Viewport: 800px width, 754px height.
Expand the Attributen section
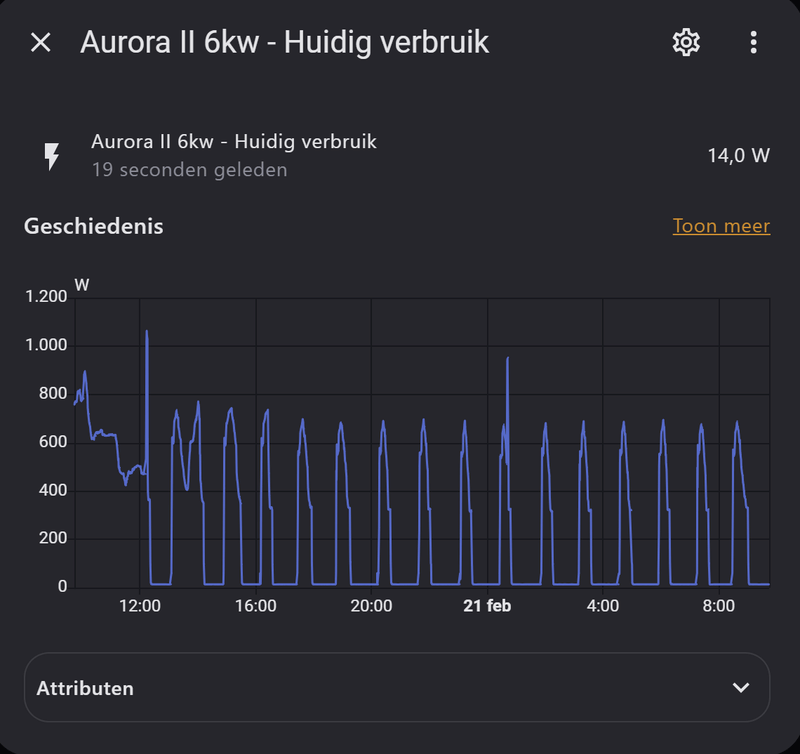pyautogui.click(x=397, y=688)
